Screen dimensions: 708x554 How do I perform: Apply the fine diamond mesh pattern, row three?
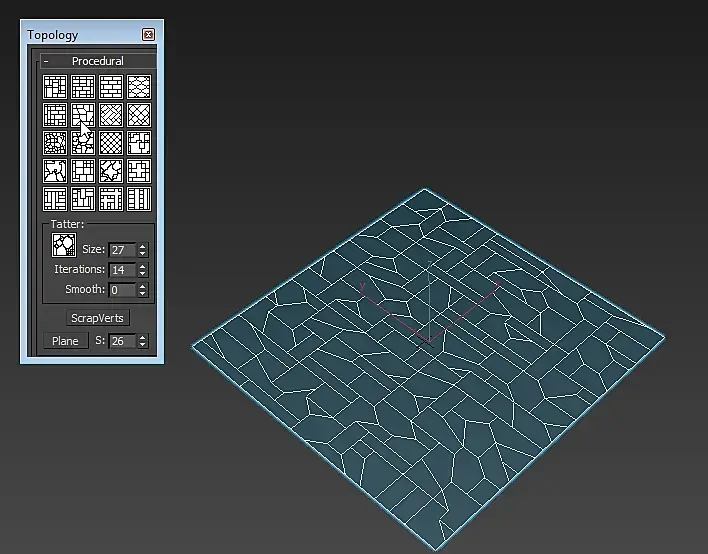click(x=111, y=143)
